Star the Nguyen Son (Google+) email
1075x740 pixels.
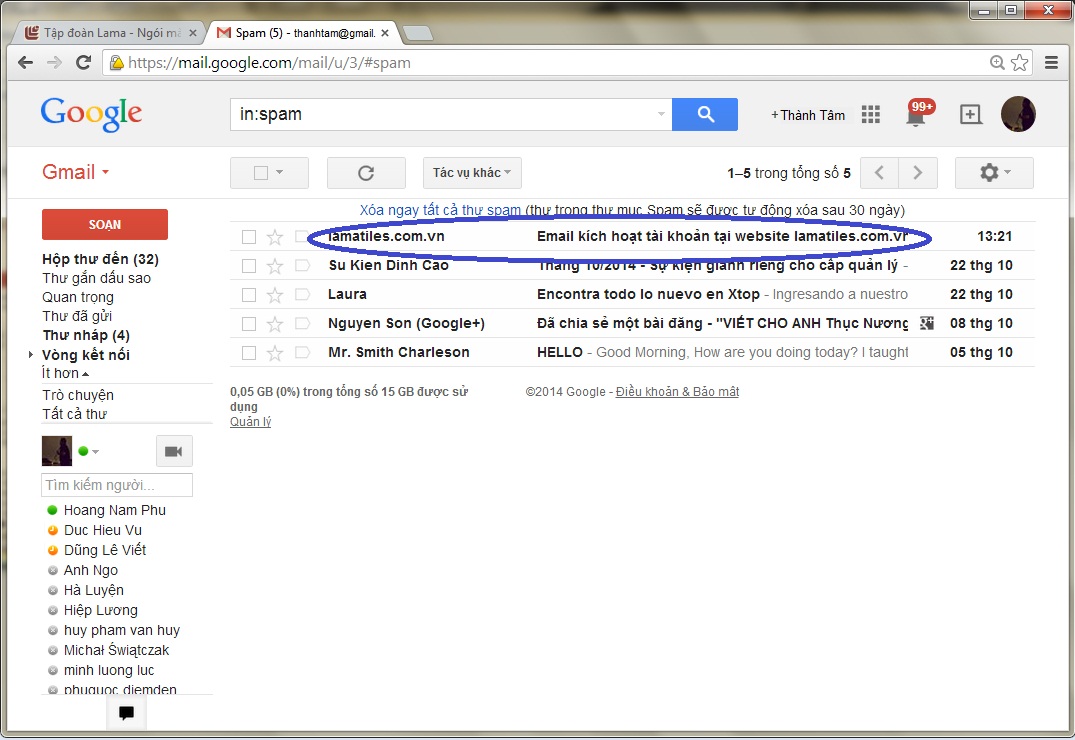pyautogui.click(x=275, y=324)
